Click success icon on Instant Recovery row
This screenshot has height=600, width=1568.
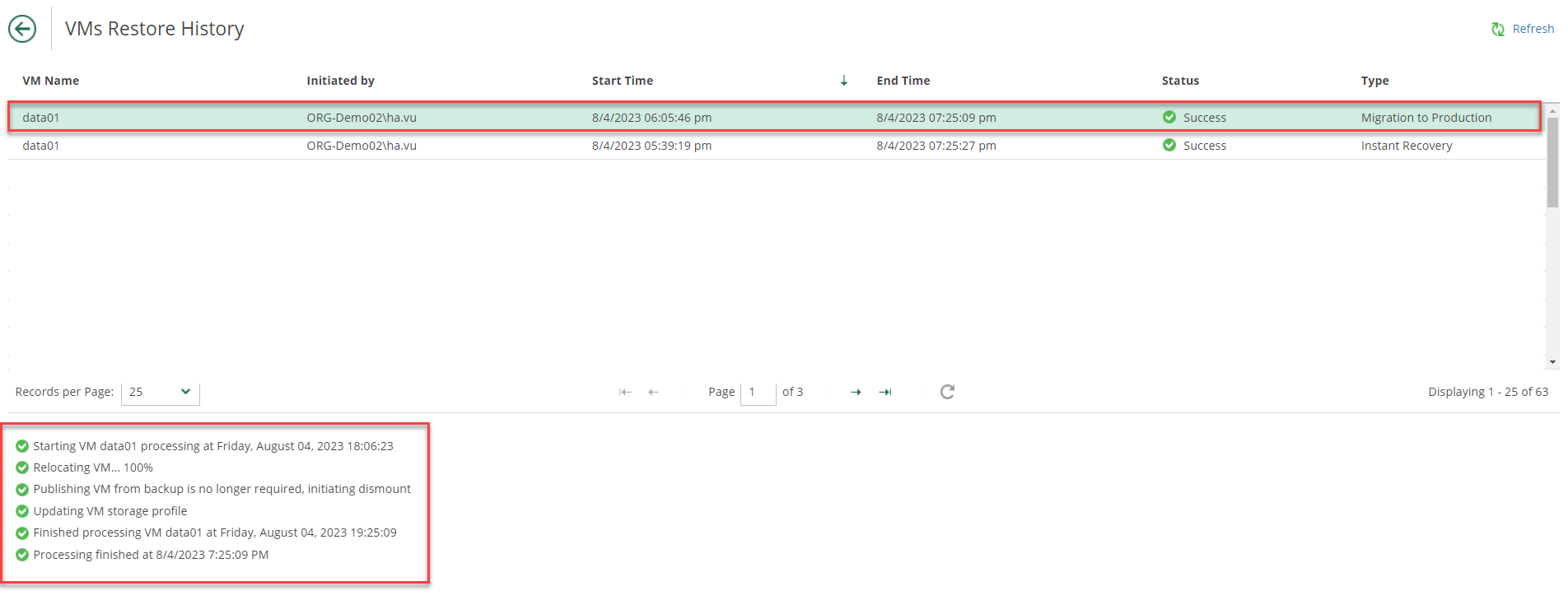coord(1169,146)
